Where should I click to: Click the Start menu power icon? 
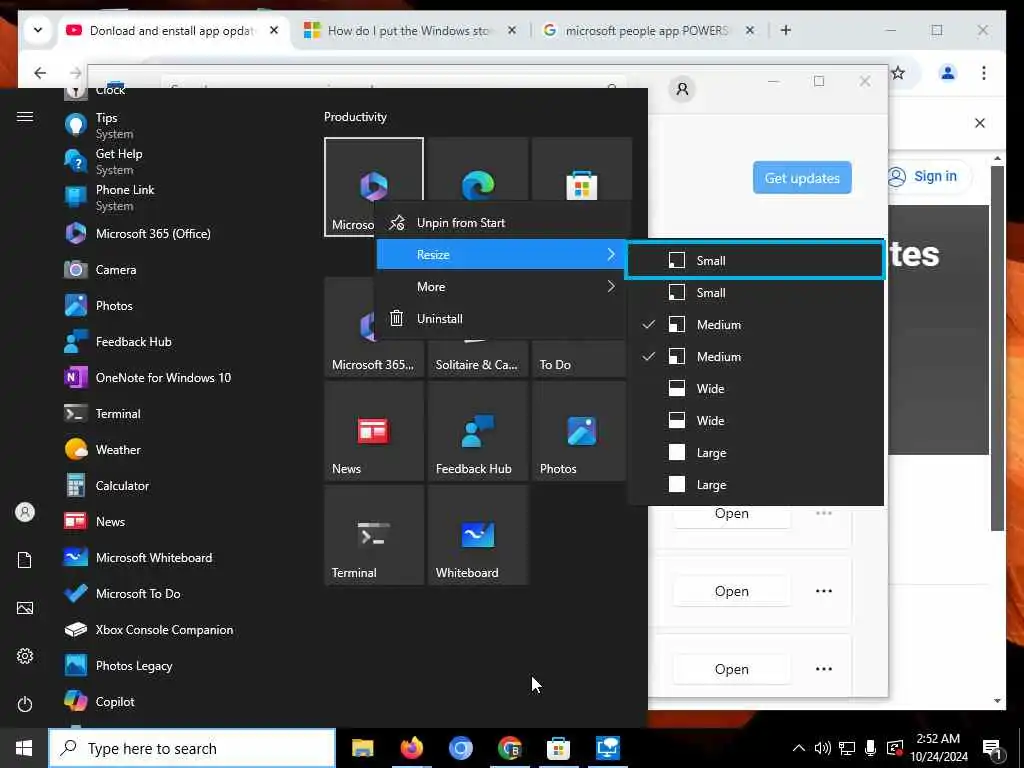pos(25,704)
